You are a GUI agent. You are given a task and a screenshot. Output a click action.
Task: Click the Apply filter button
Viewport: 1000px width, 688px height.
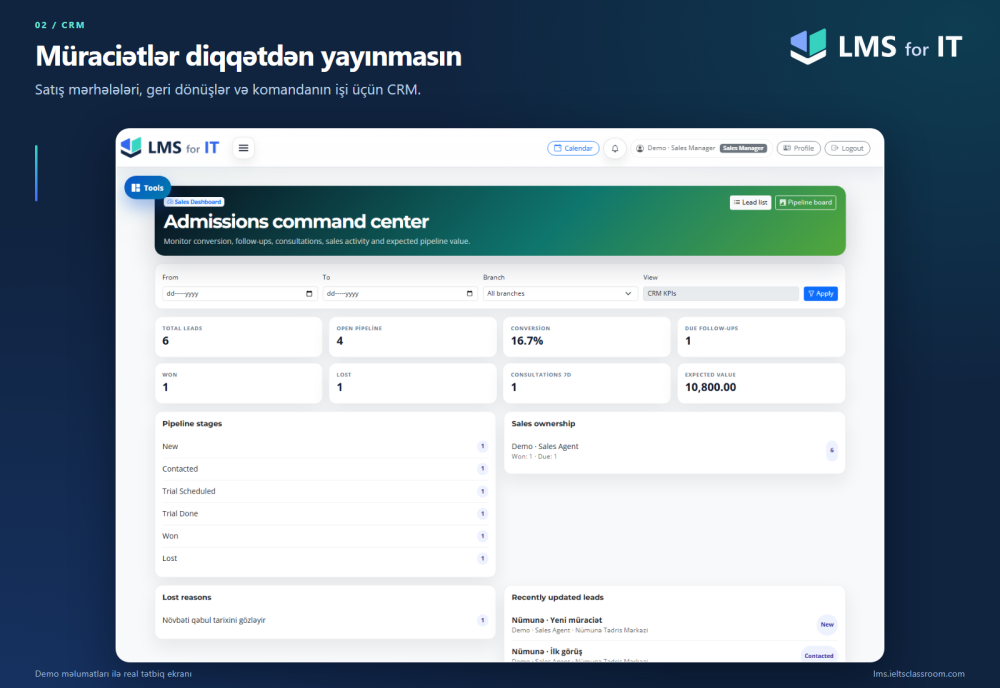(x=820, y=293)
